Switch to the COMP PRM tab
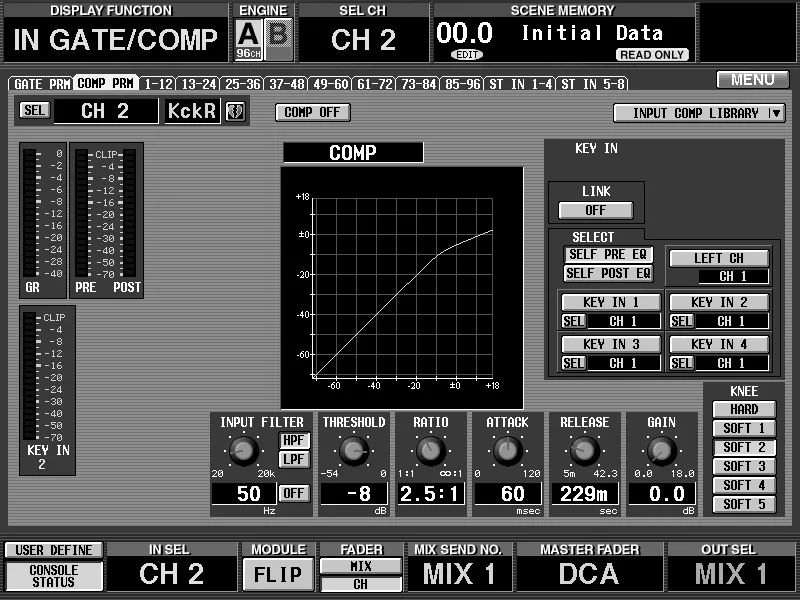This screenshot has width=800, height=600. pyautogui.click(x=106, y=83)
